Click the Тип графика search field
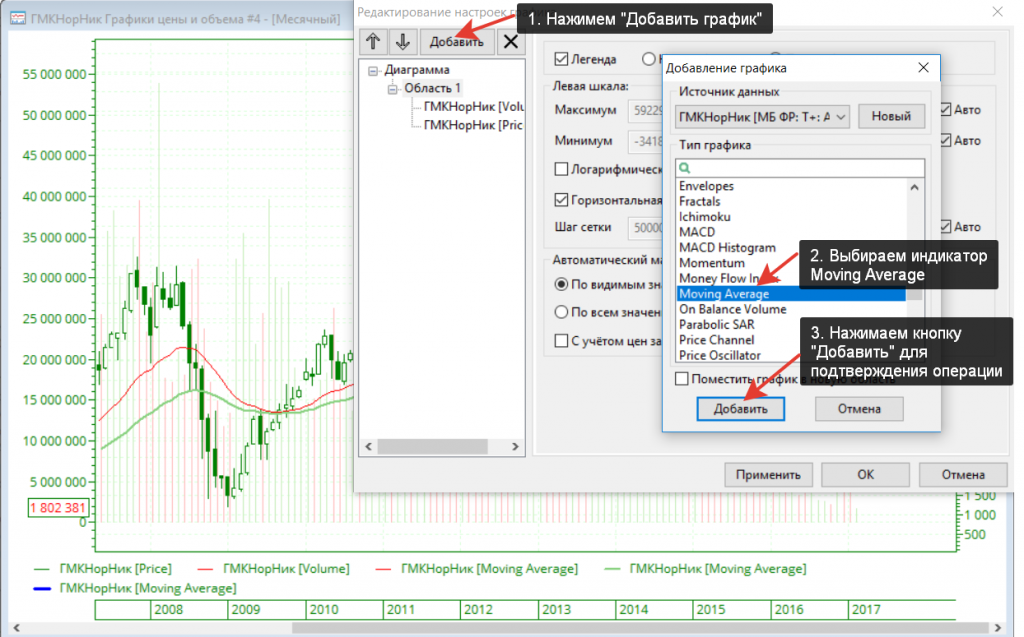Image resolution: width=1024 pixels, height=637 pixels. click(x=800, y=168)
